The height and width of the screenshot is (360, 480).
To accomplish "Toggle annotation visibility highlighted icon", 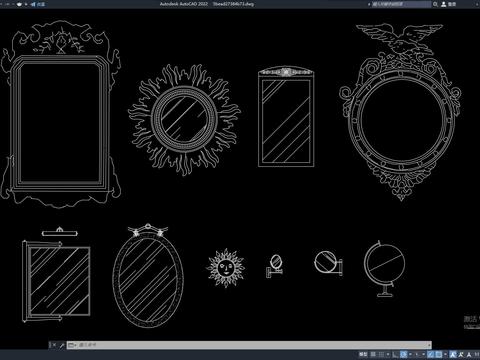I will (x=453, y=354).
